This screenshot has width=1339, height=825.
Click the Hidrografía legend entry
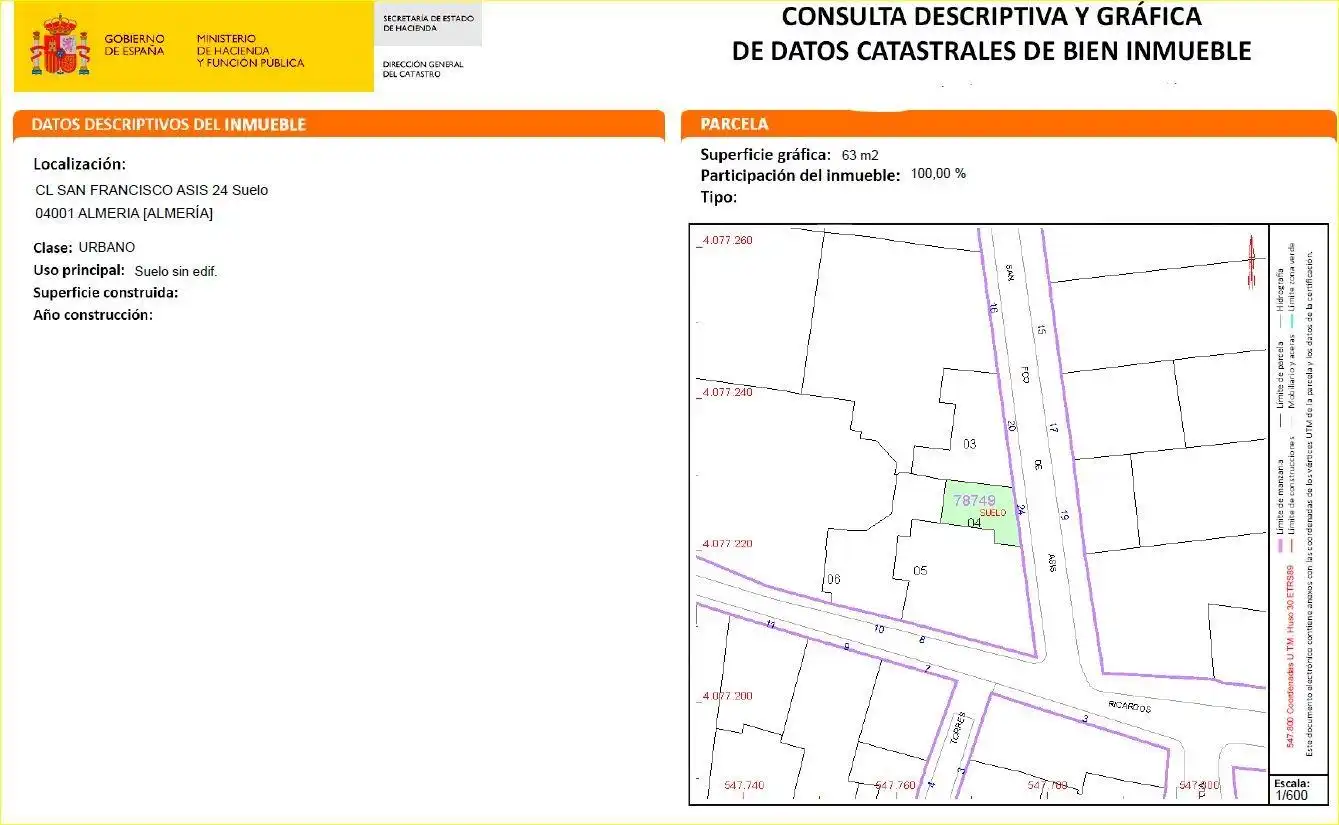(1281, 299)
